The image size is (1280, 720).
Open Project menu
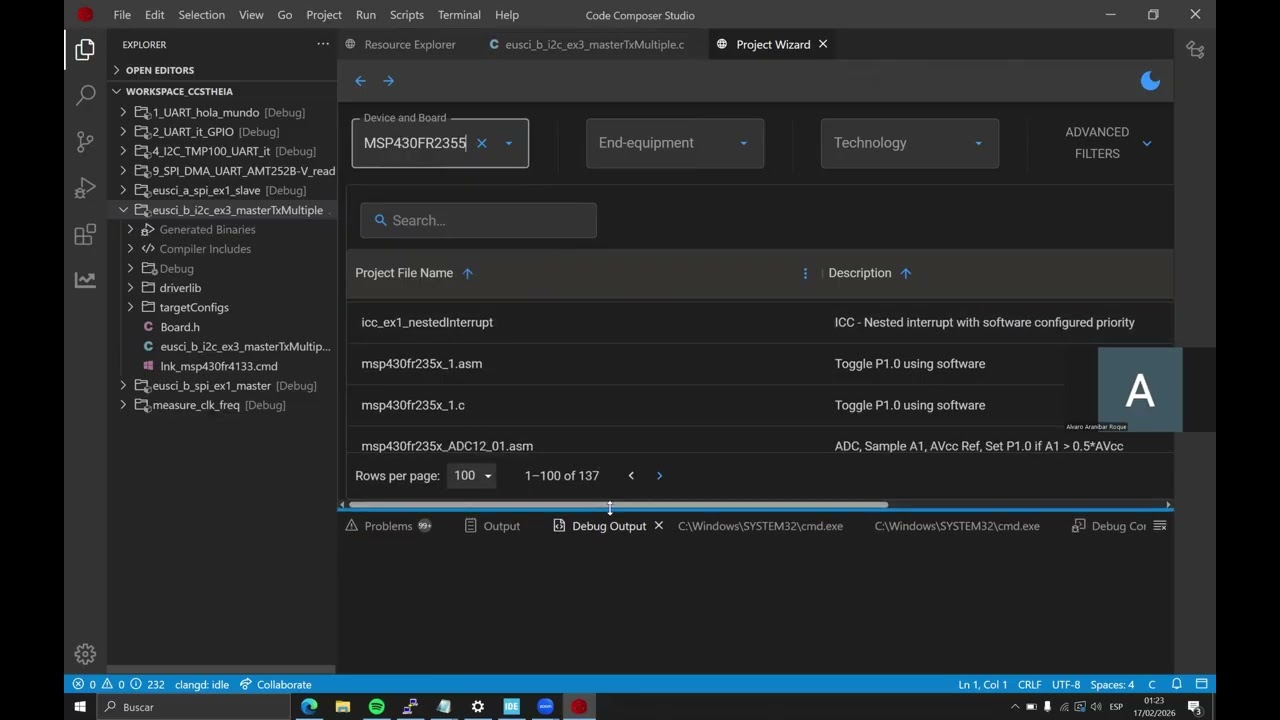pos(324,15)
